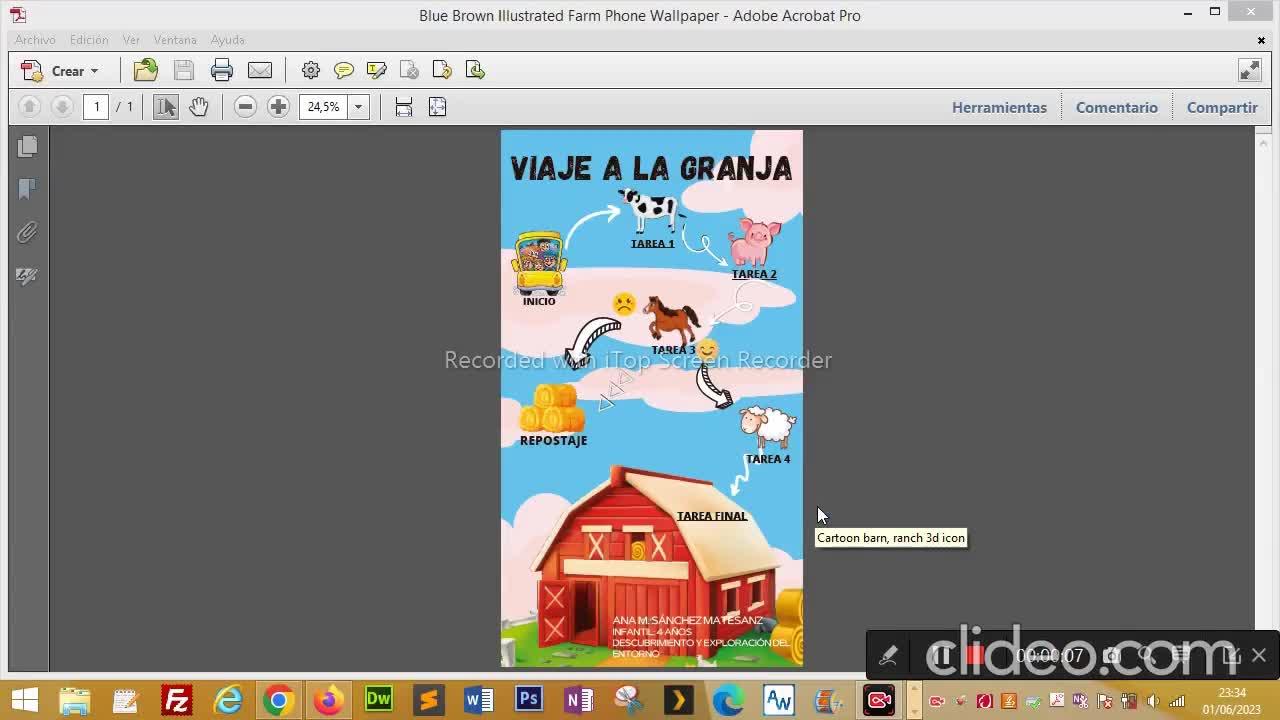
Task: Open the zoom percentage dropdown
Action: coord(358,107)
